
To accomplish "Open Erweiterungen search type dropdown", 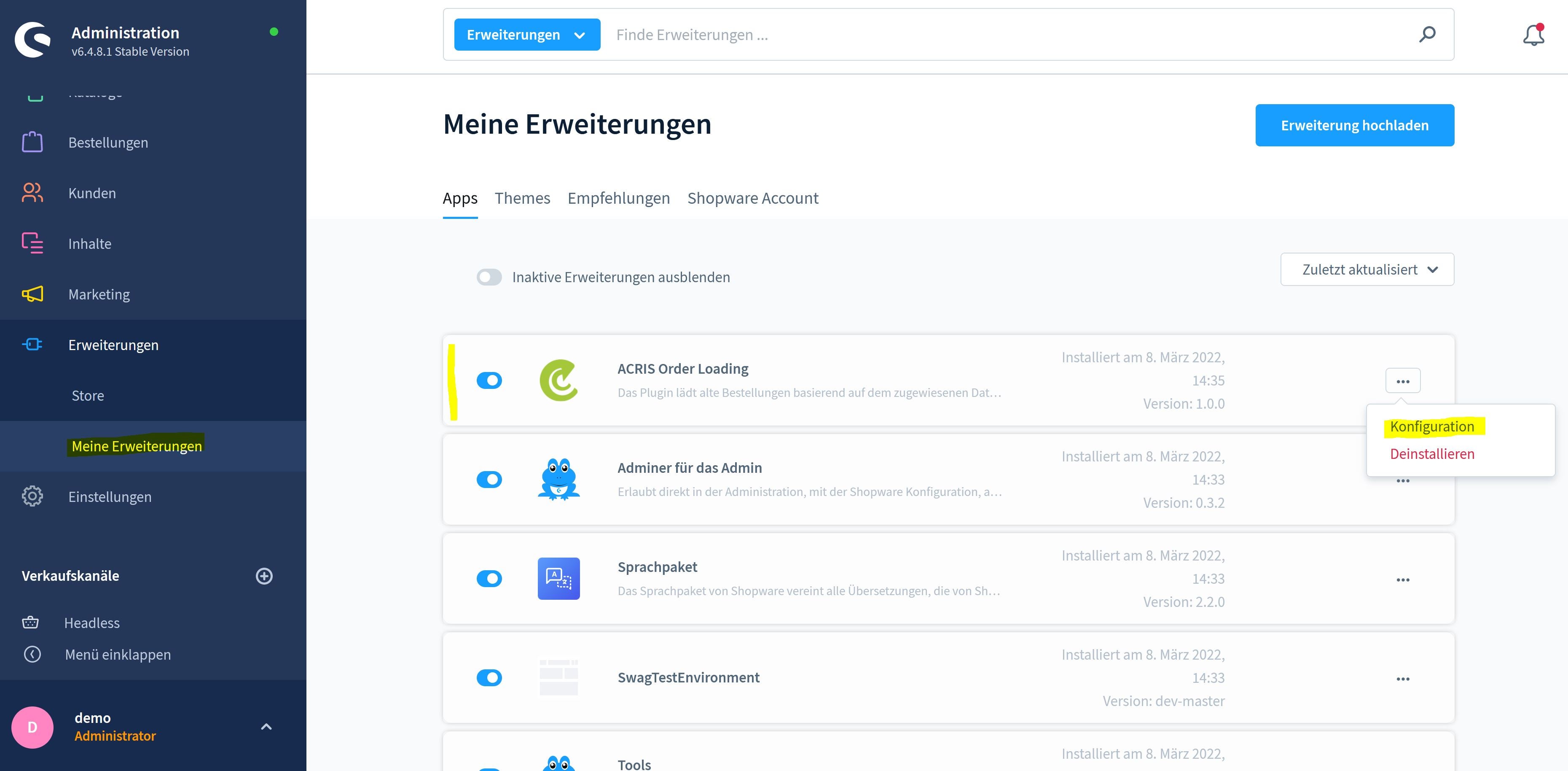I will (527, 35).
